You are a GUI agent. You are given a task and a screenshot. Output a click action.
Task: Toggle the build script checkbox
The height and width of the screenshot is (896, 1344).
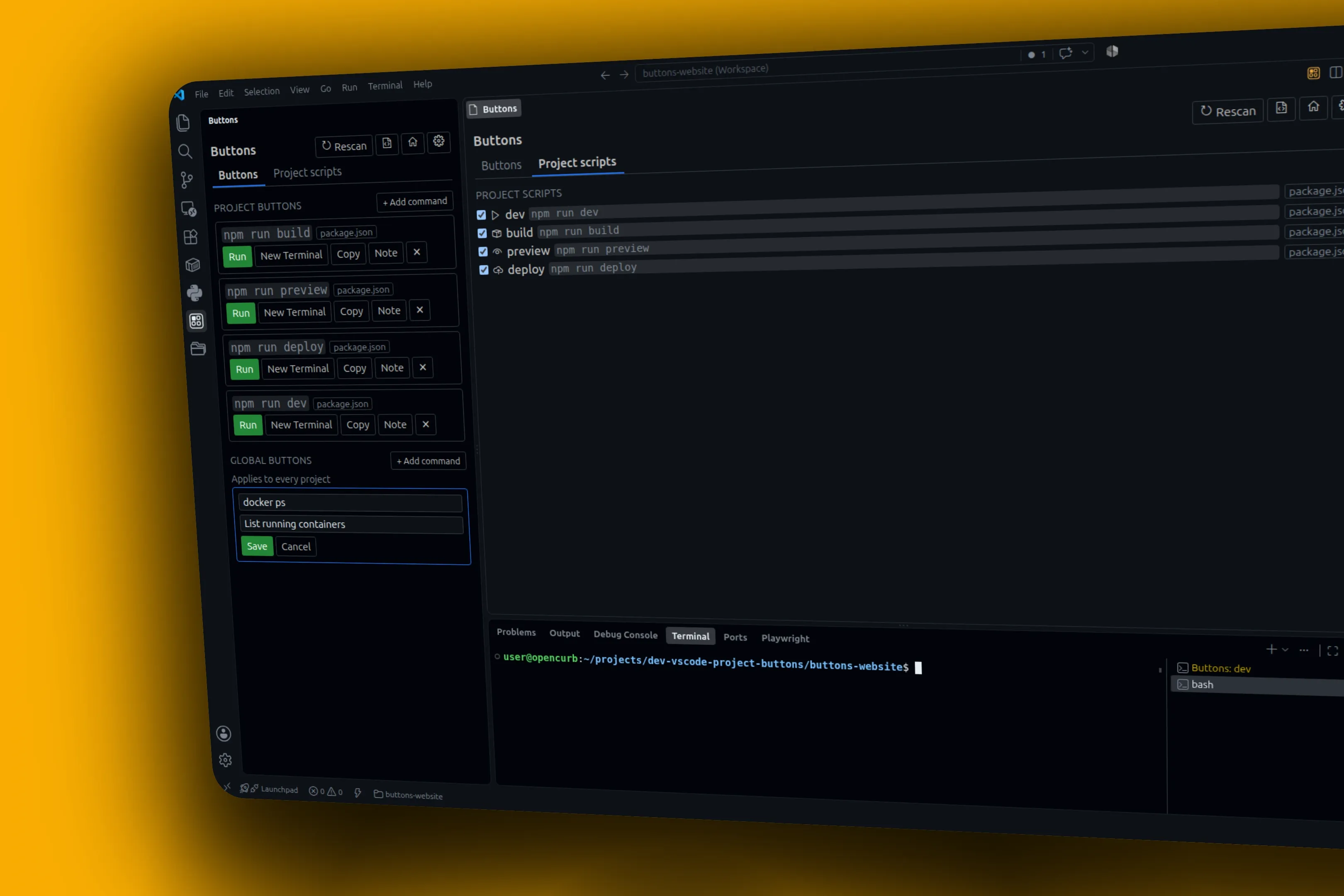coord(482,233)
